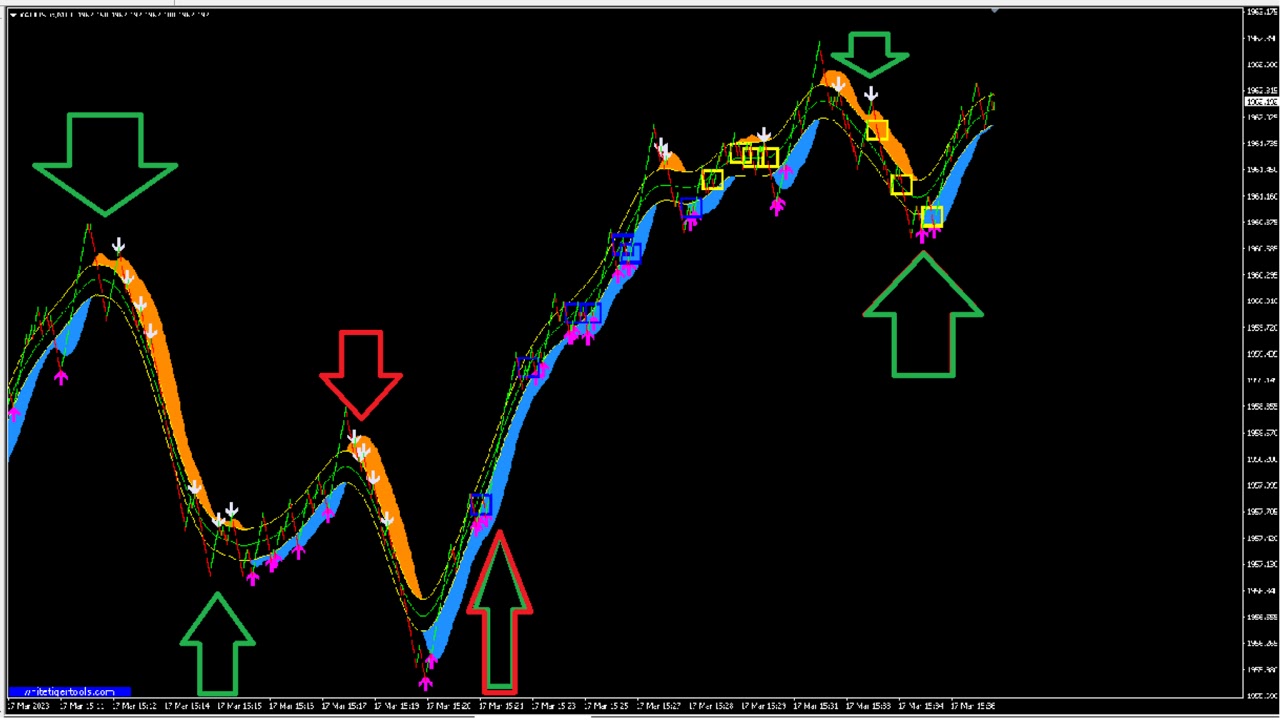Open the whitetigertools.com link

click(69, 691)
